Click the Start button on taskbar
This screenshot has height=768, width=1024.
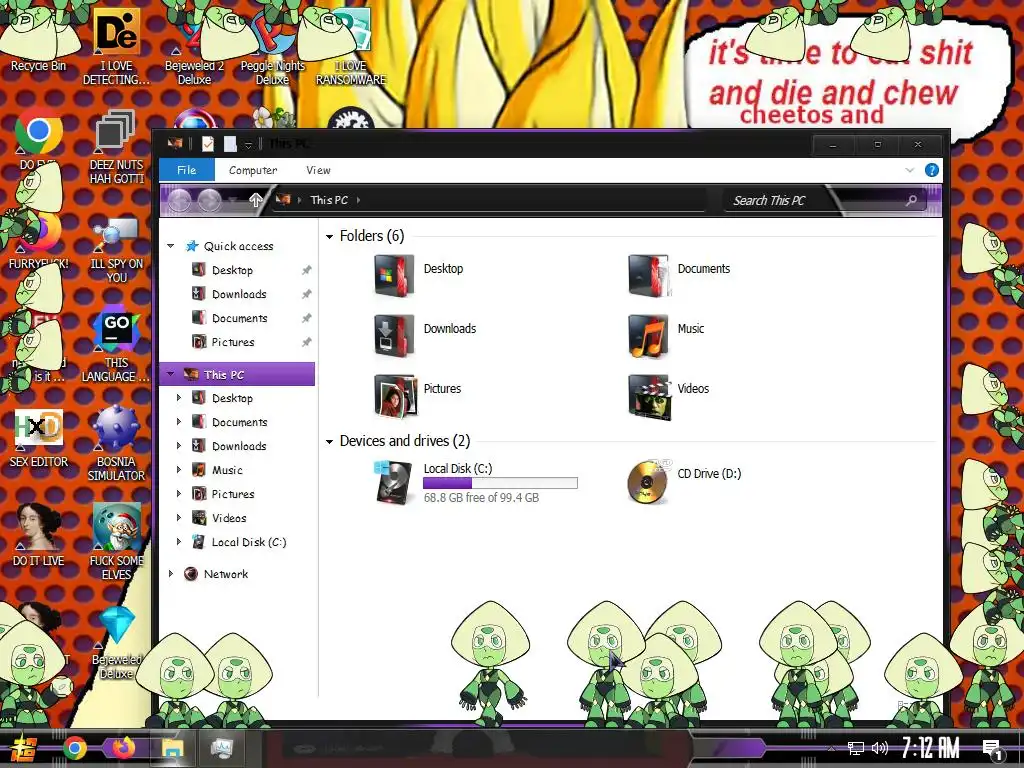[x=24, y=748]
